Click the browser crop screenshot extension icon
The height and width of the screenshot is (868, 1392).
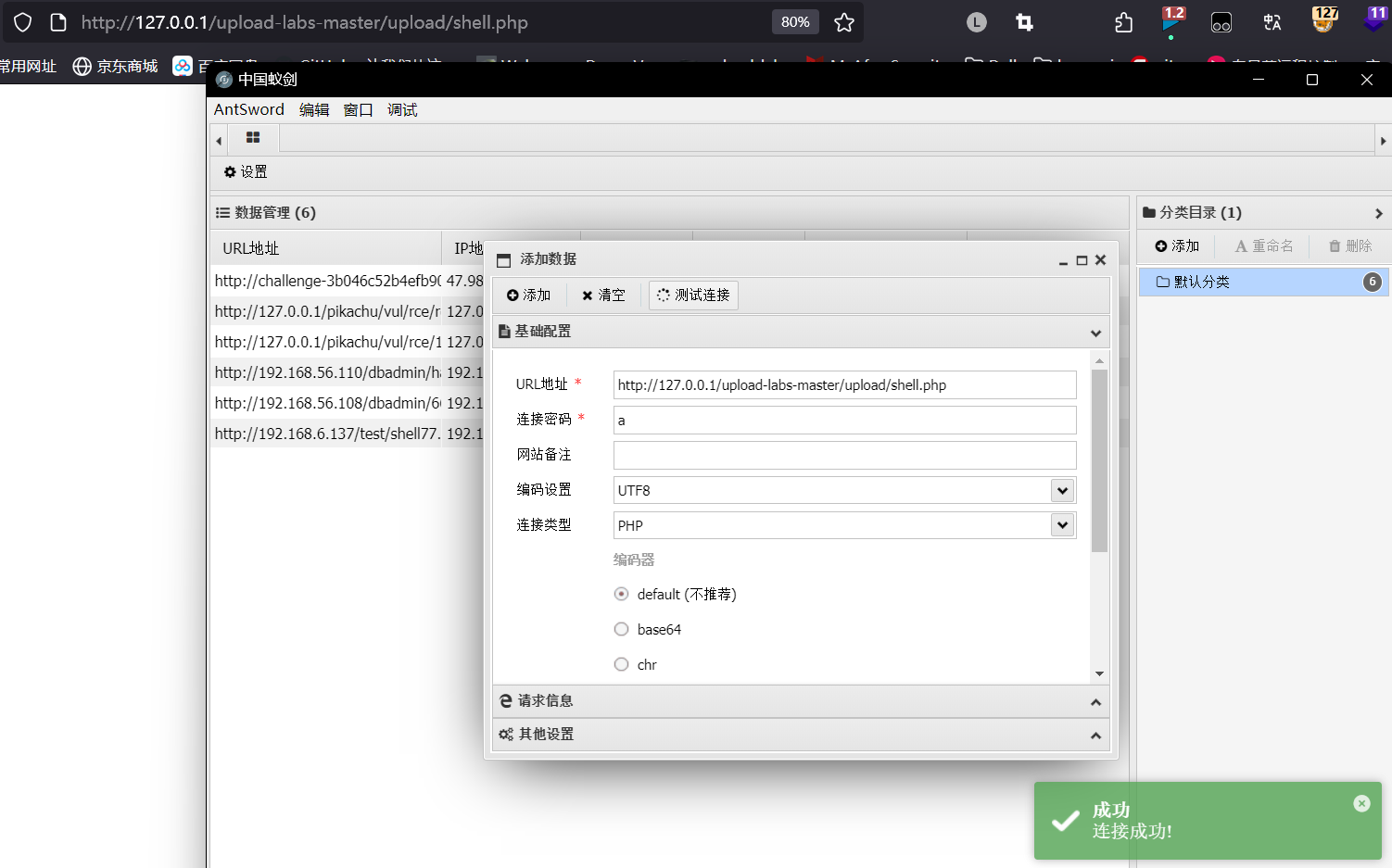click(1024, 22)
